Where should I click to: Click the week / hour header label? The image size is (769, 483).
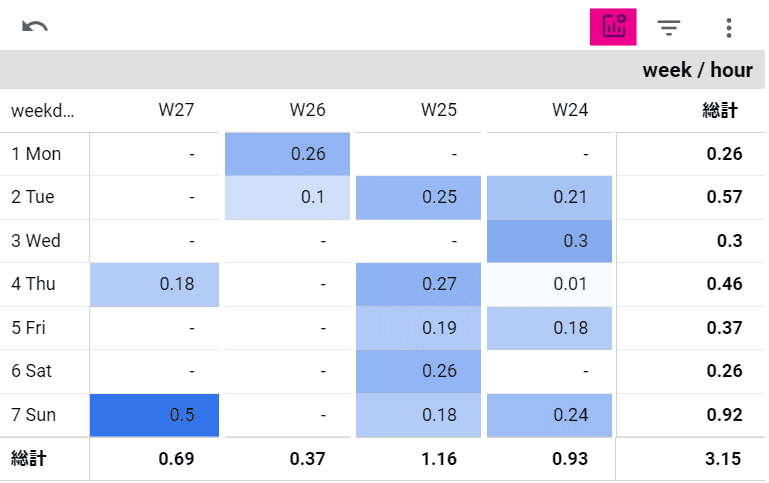tap(697, 70)
